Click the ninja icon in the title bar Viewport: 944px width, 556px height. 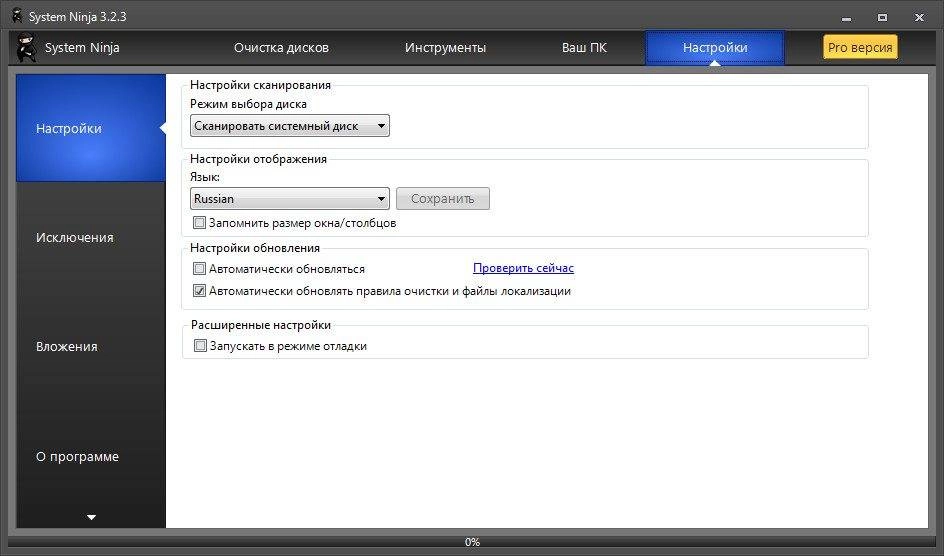17,16
